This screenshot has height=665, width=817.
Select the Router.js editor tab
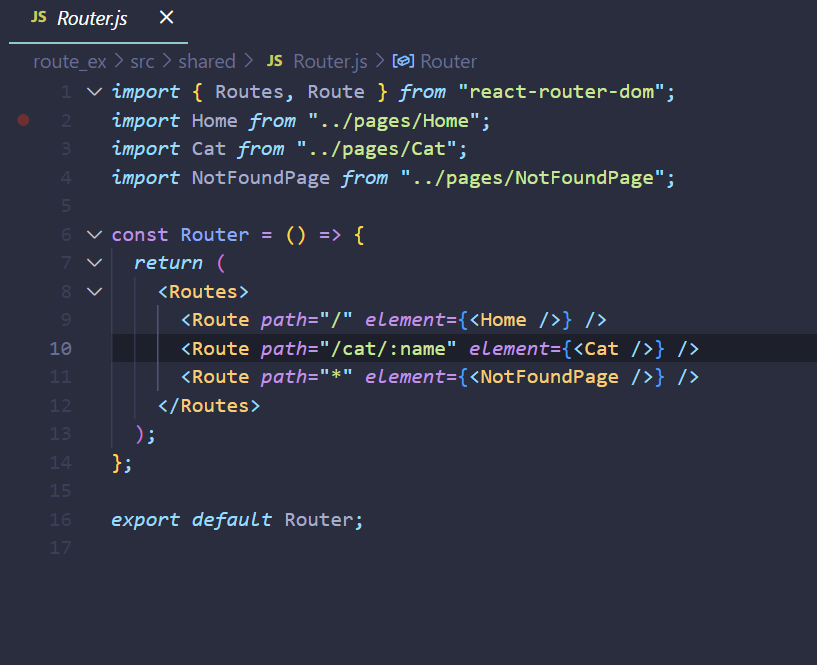point(98,20)
